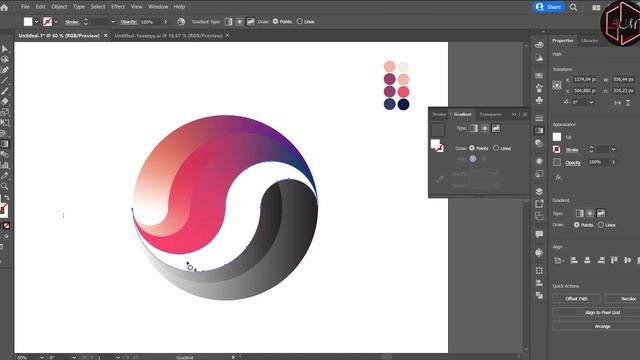The width and height of the screenshot is (640, 360).
Task: Click Opacity link in Appearance section
Action: click(573, 162)
